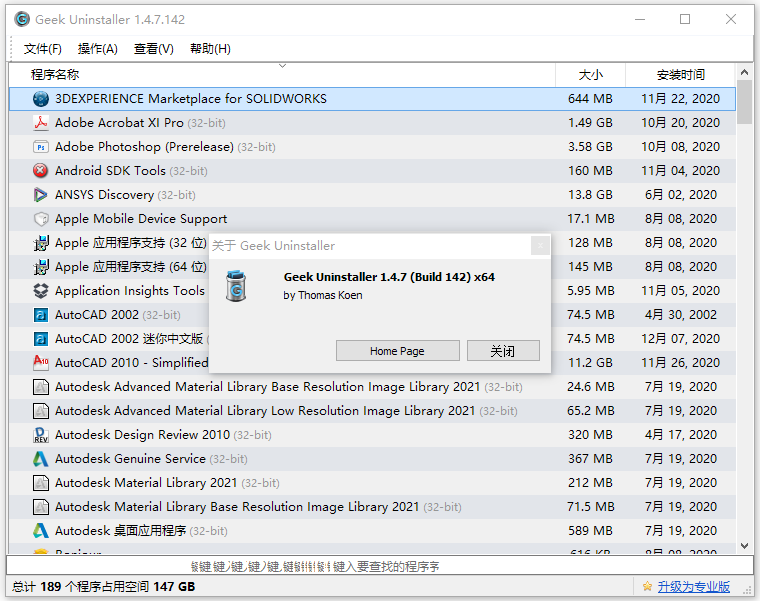
Task: Click Autodesk Advanced Material Library Base Resolution icon
Action: click(41, 387)
